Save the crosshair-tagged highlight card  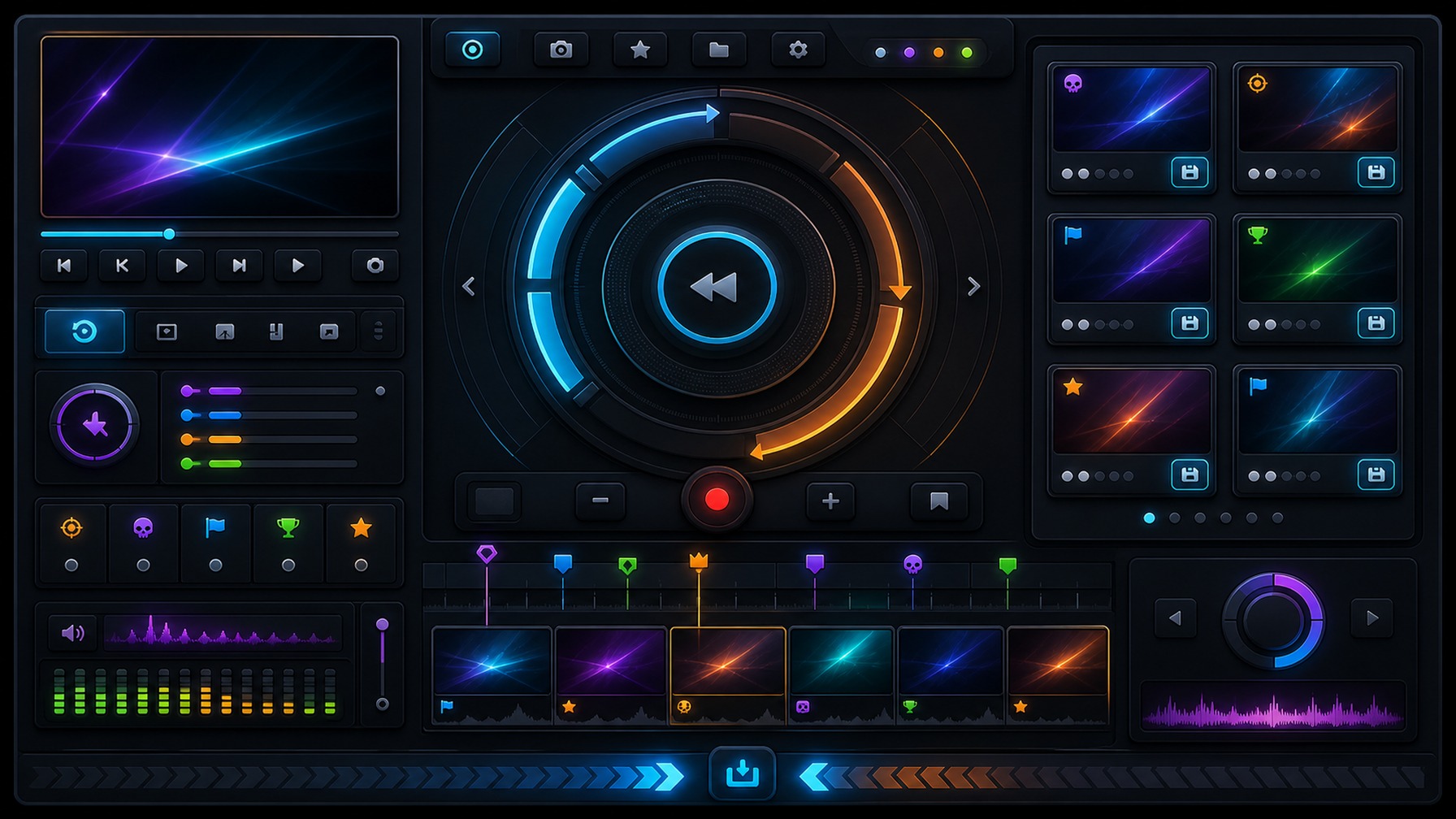(x=1376, y=172)
